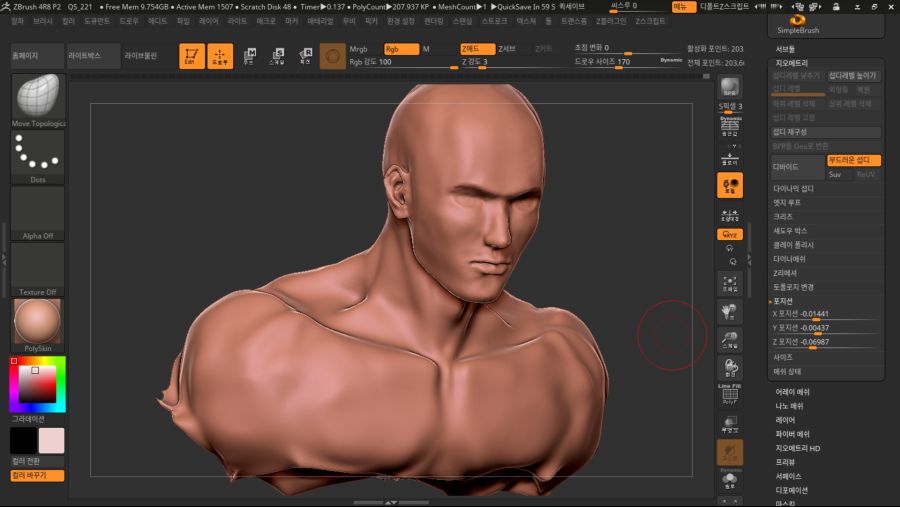Toggle the Zsub (Z서브) button

(x=507, y=49)
